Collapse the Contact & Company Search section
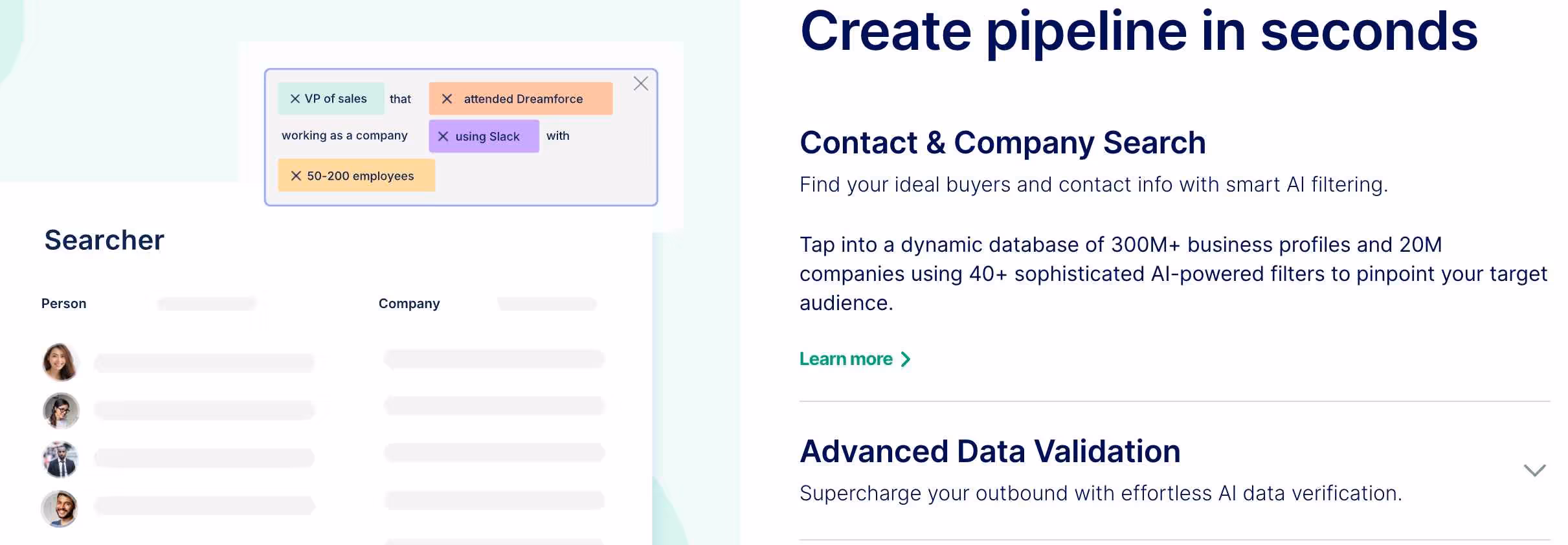Image resolution: width=1568 pixels, height=545 pixels. coord(1003,142)
